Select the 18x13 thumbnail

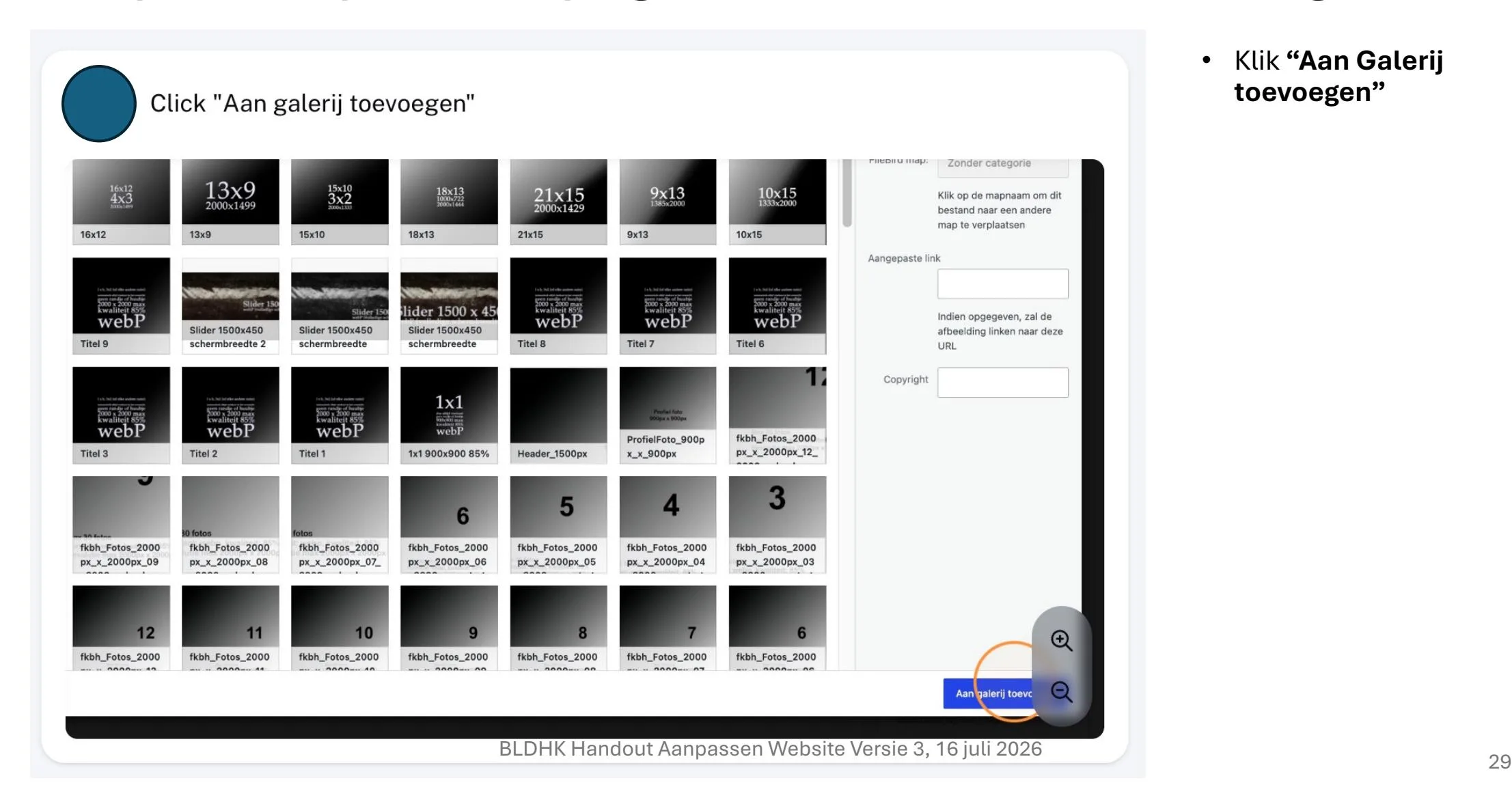pos(449,202)
